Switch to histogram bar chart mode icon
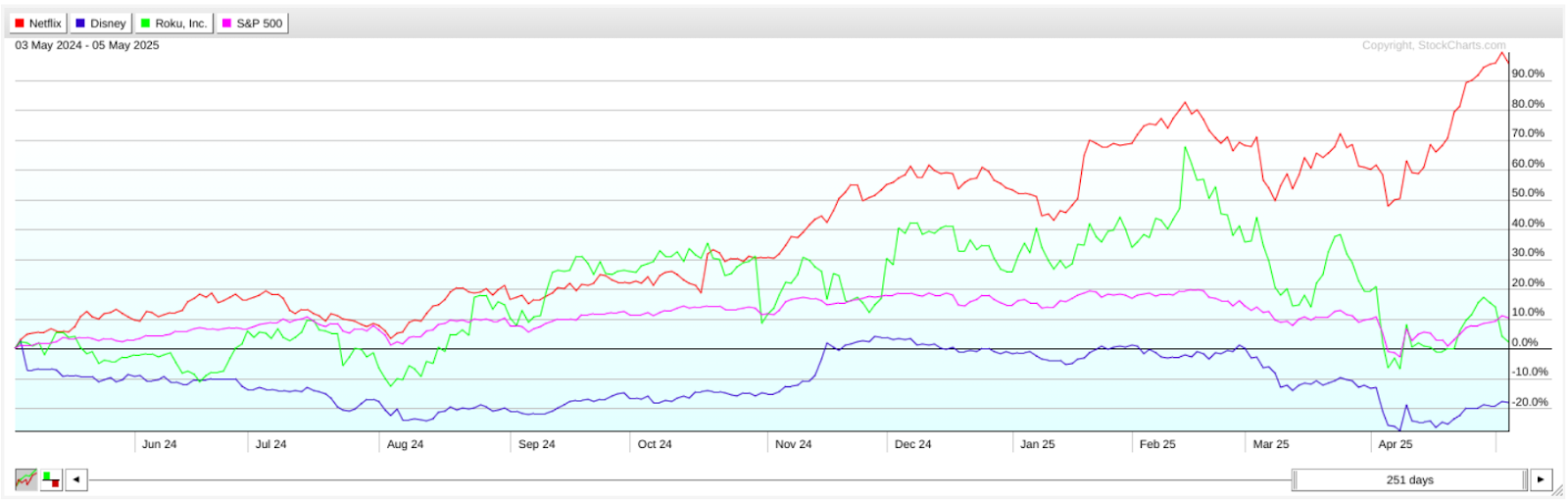 [51, 479]
